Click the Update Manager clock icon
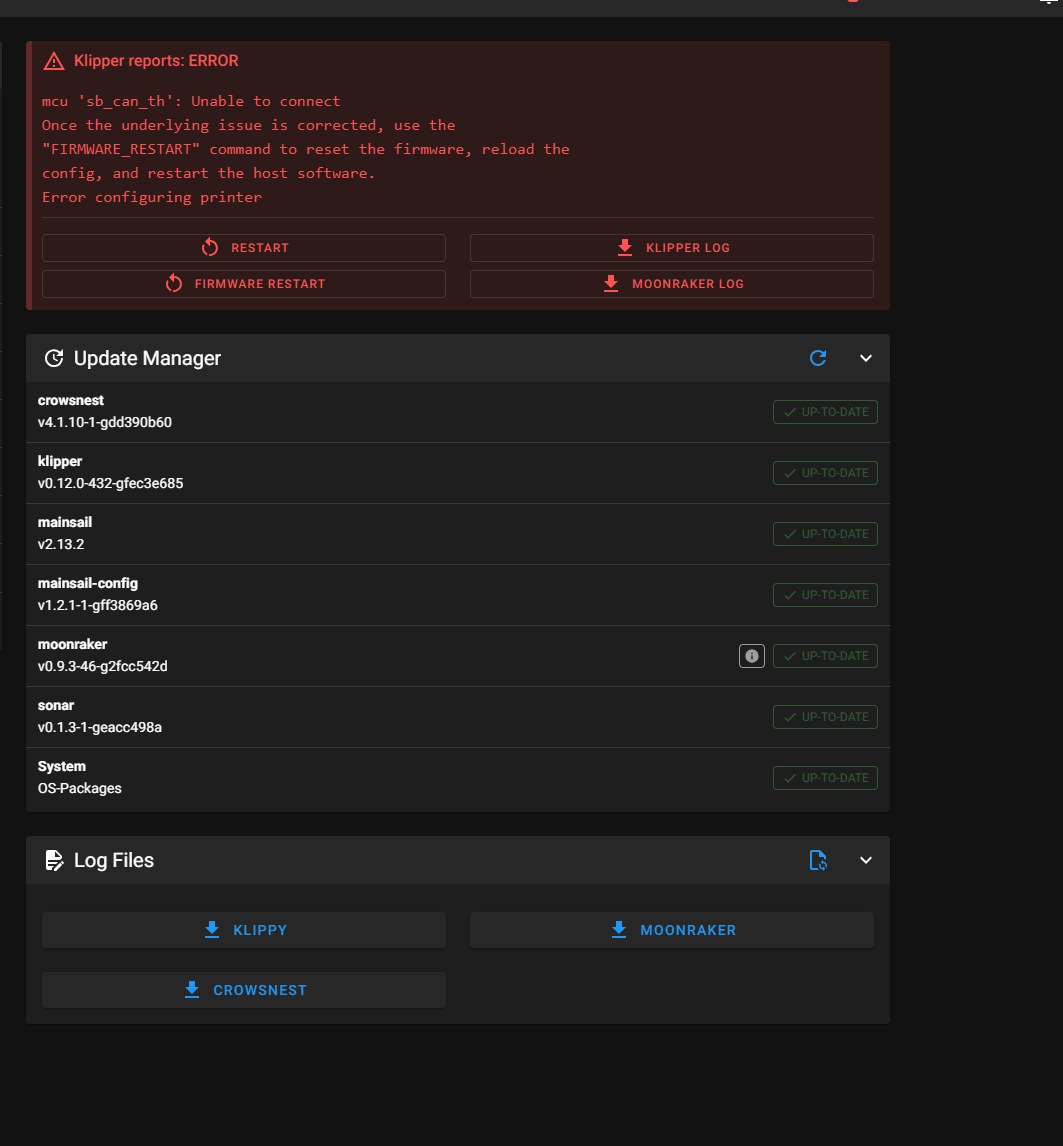 pos(53,358)
